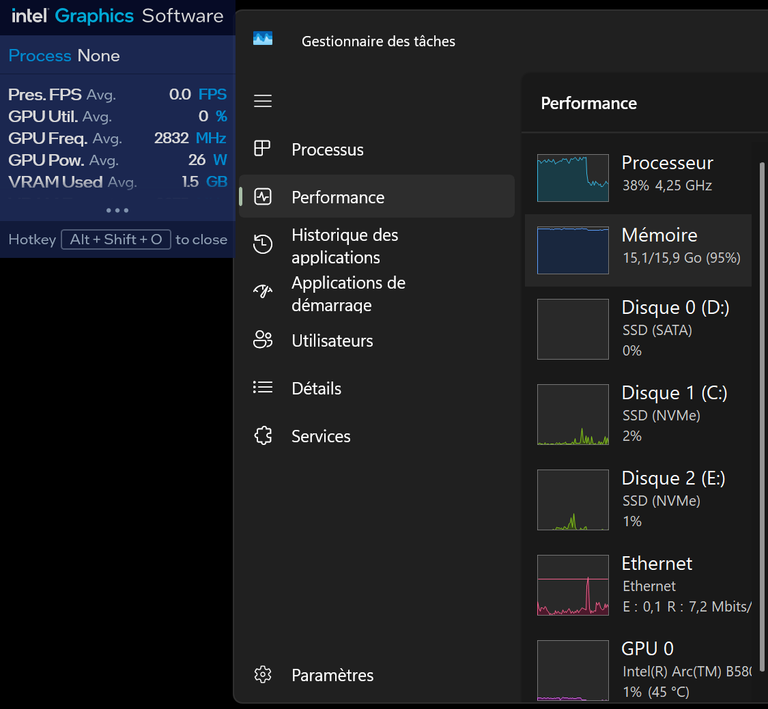Click Disque 1 (C:) title text
The image size is (768, 709).
pos(674,393)
